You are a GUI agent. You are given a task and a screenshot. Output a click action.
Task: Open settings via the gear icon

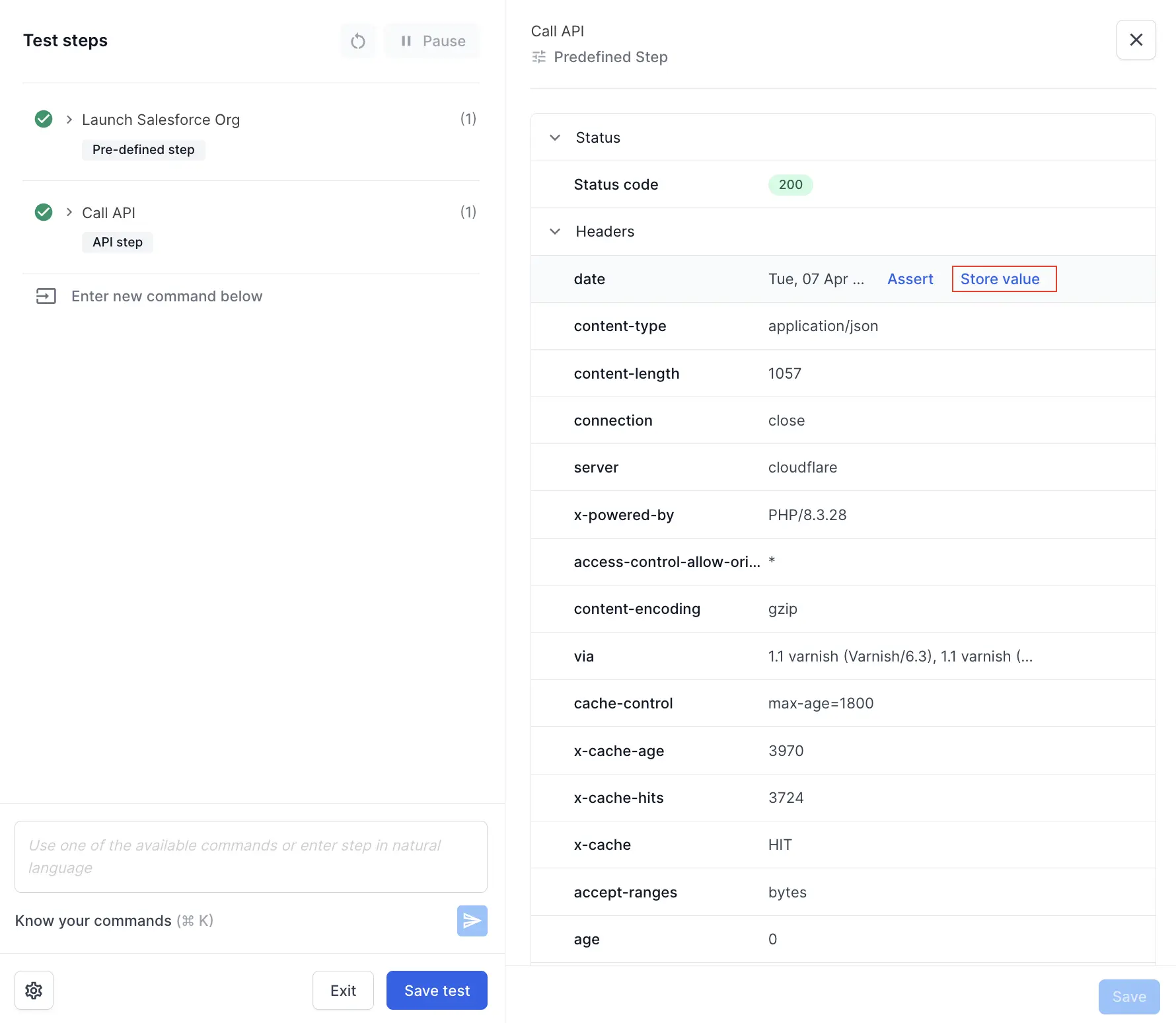pos(34,990)
